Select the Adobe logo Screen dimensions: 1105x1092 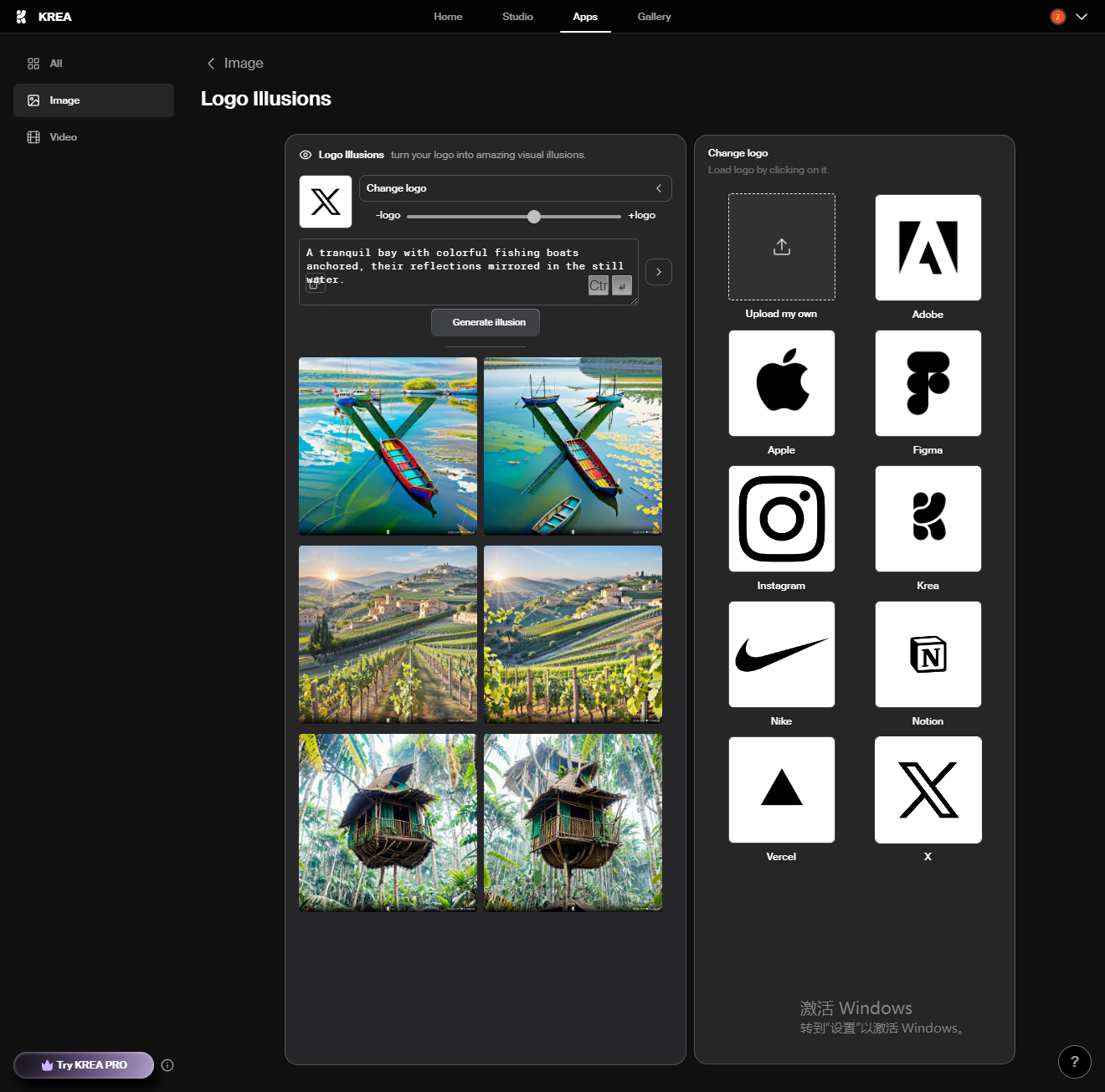tap(928, 248)
